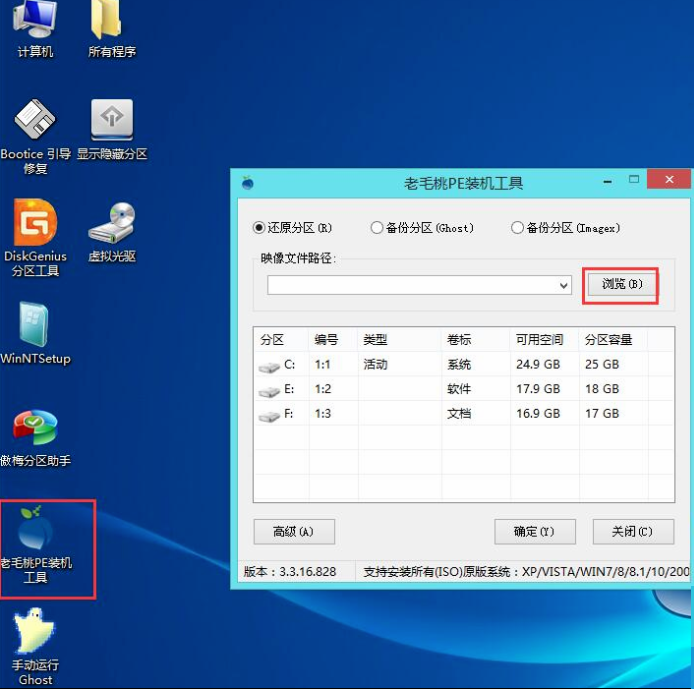Click the 浏览(B) button
The image size is (694, 689).
point(620,285)
